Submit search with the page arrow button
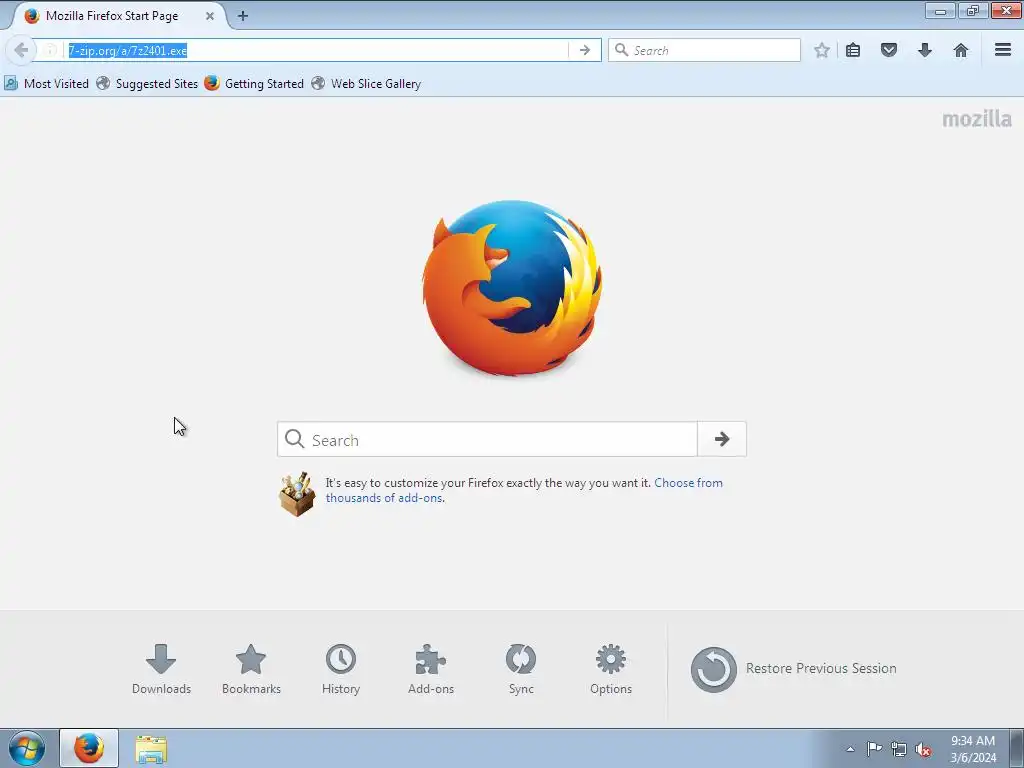Viewport: 1024px width, 768px height. (722, 440)
